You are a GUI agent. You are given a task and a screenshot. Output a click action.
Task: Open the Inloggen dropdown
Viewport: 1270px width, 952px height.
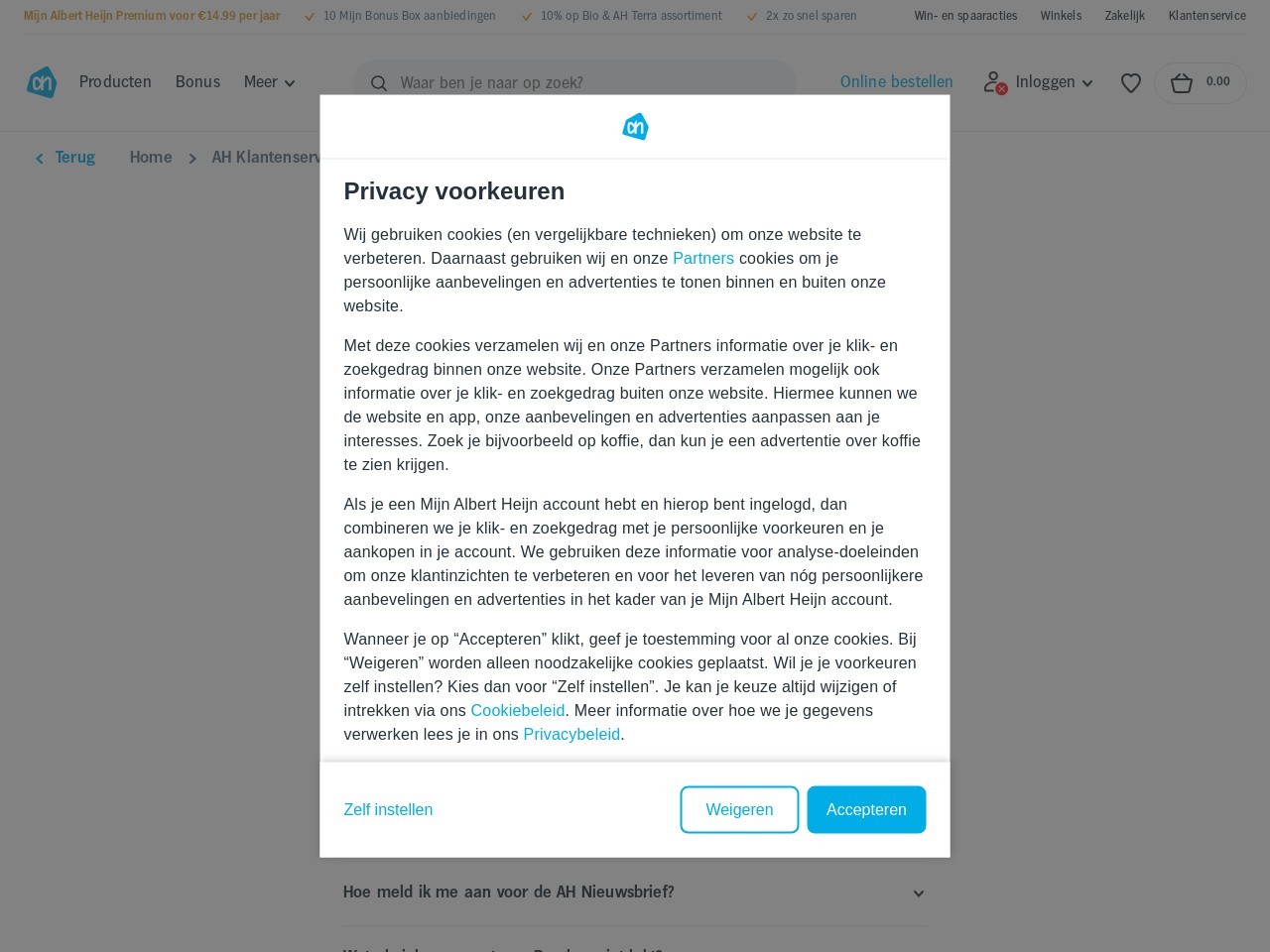tap(1054, 82)
